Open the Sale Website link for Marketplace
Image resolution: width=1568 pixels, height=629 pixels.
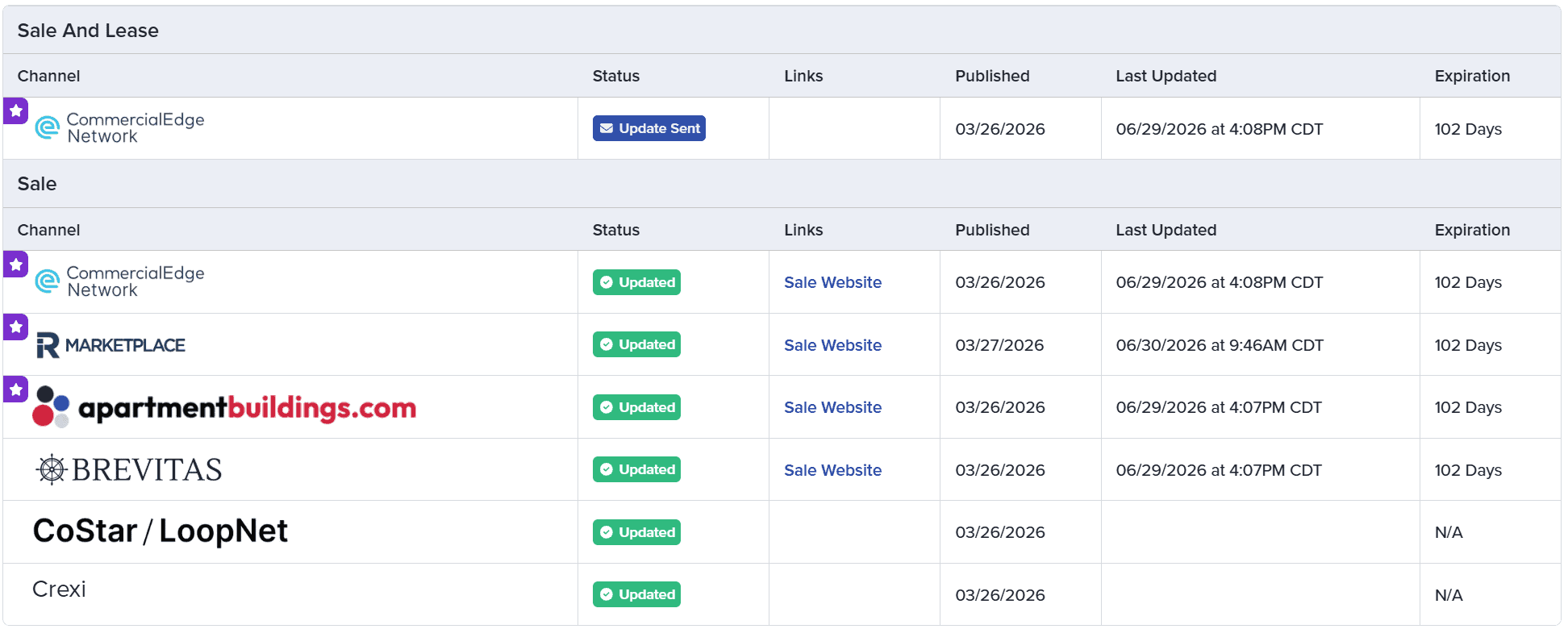(x=832, y=345)
